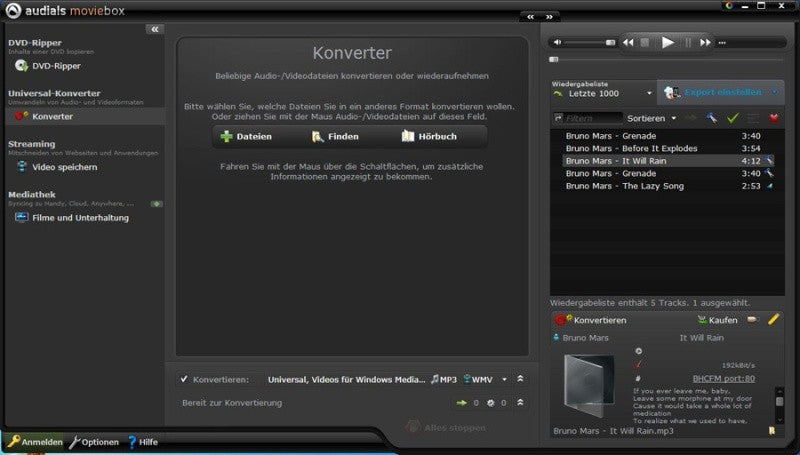Open the conversion format profile dropdown arrow
The image size is (800, 455).
504,379
